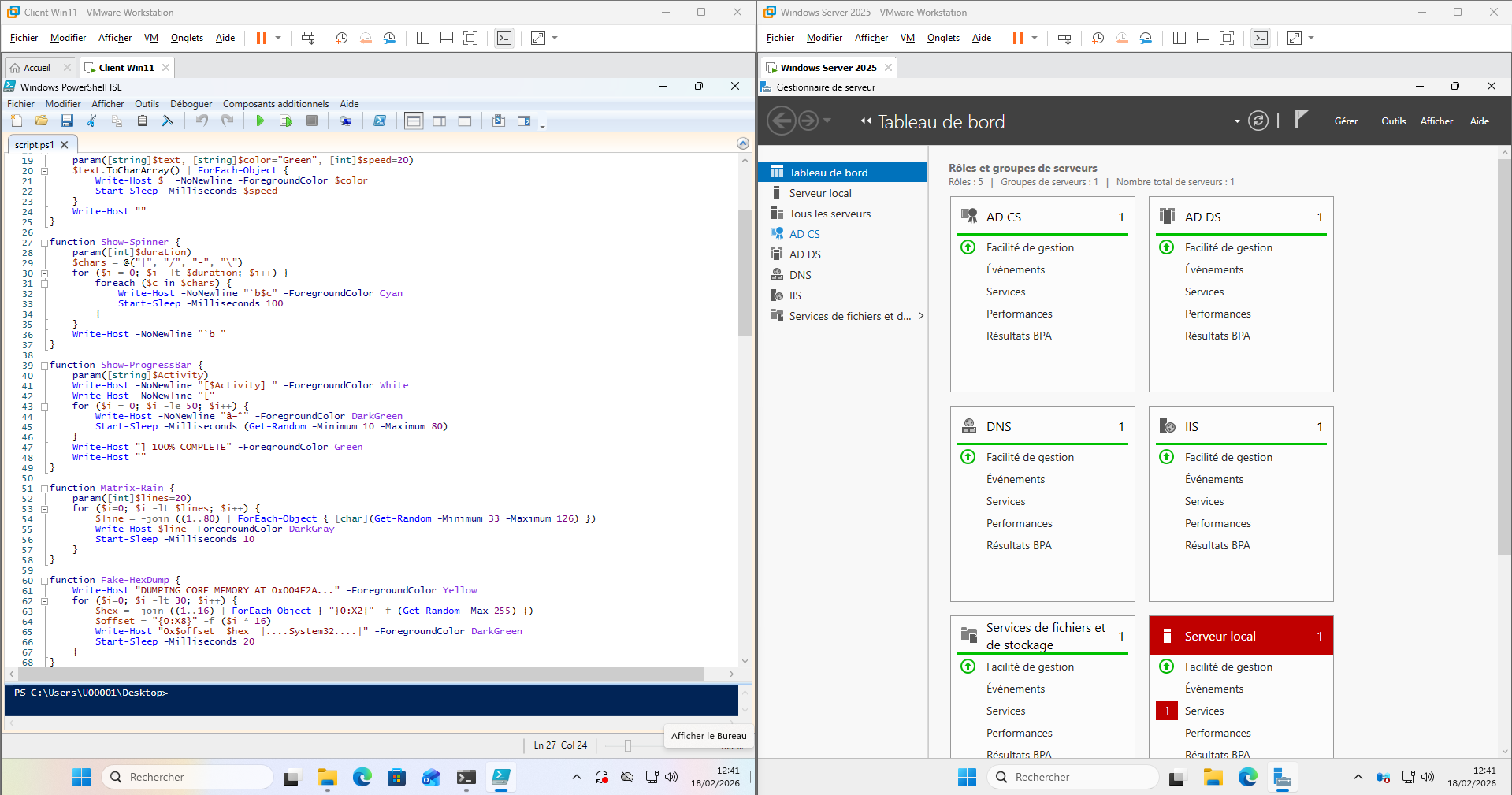Run the script with the green play icon

pos(260,121)
